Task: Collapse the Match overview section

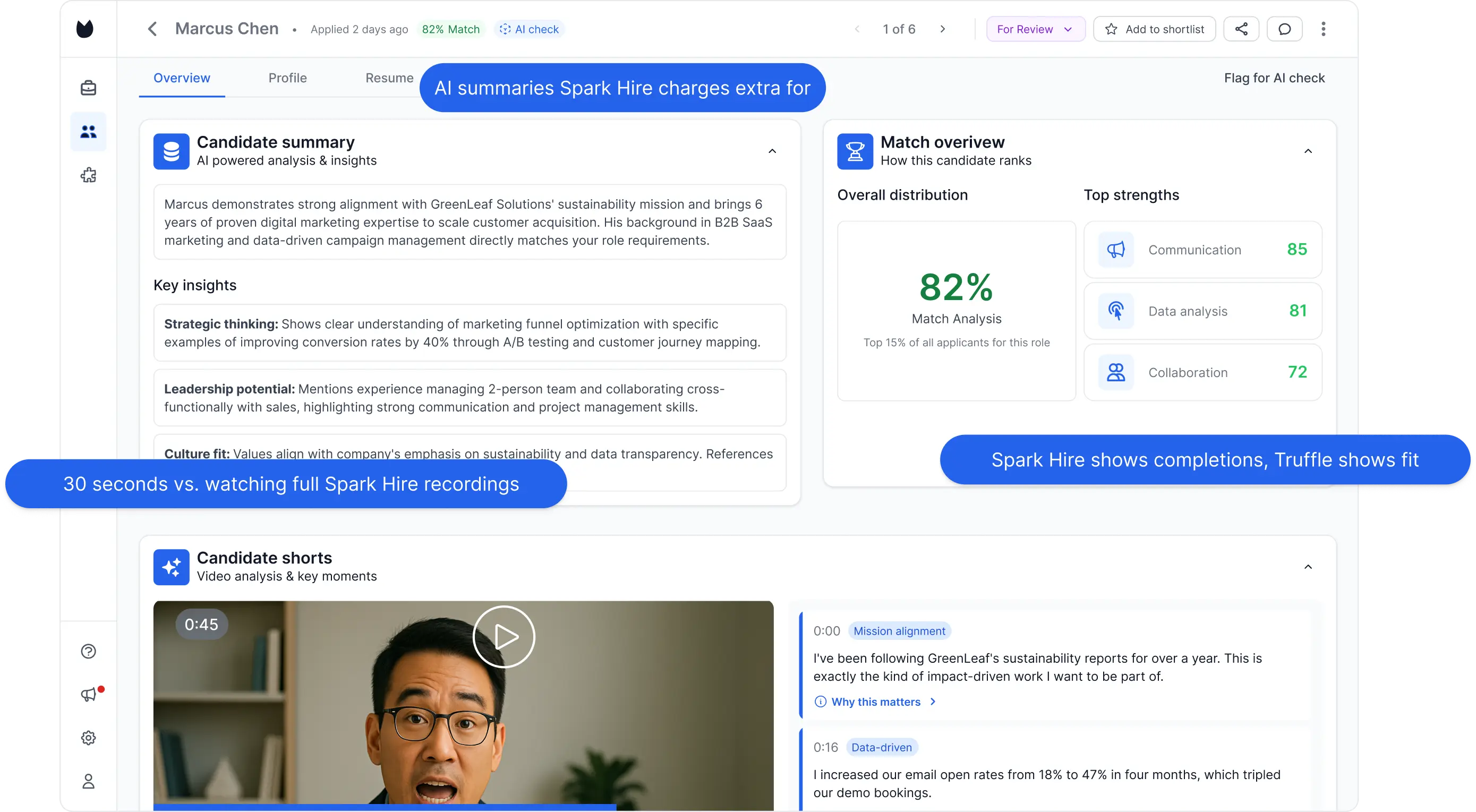Action: [1308, 151]
